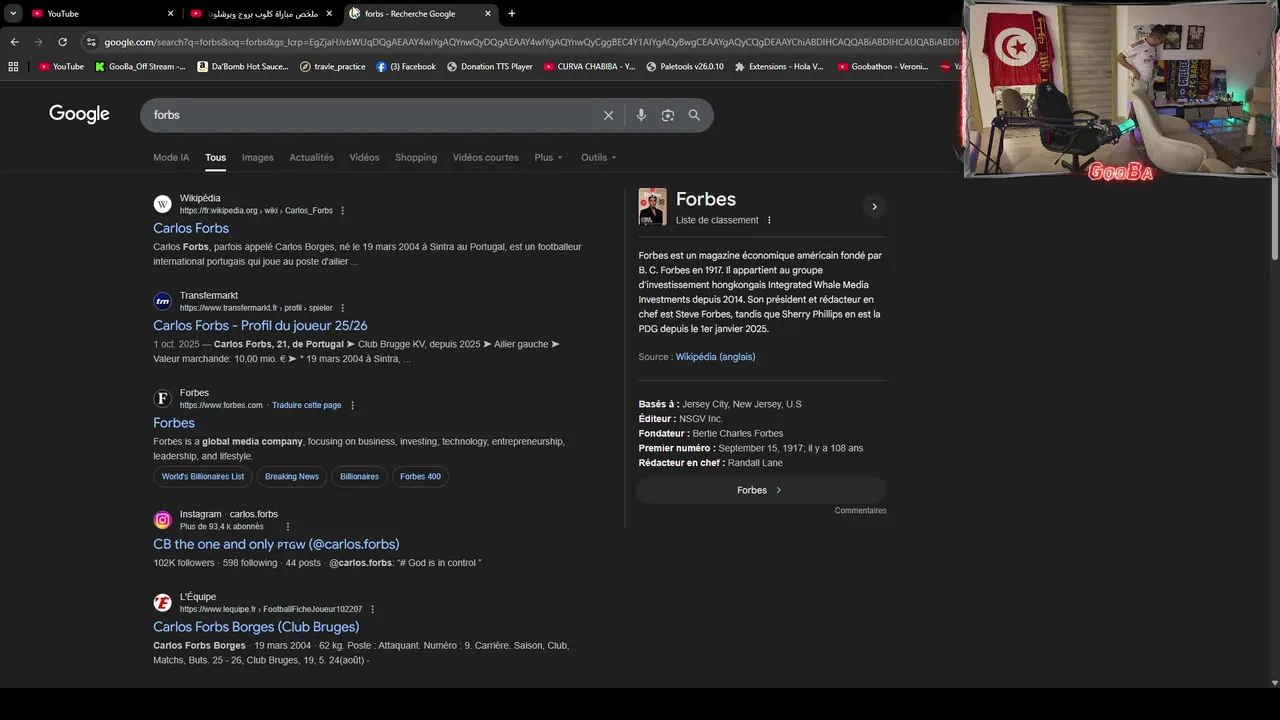Close the forbs Google search tab

pos(488,14)
